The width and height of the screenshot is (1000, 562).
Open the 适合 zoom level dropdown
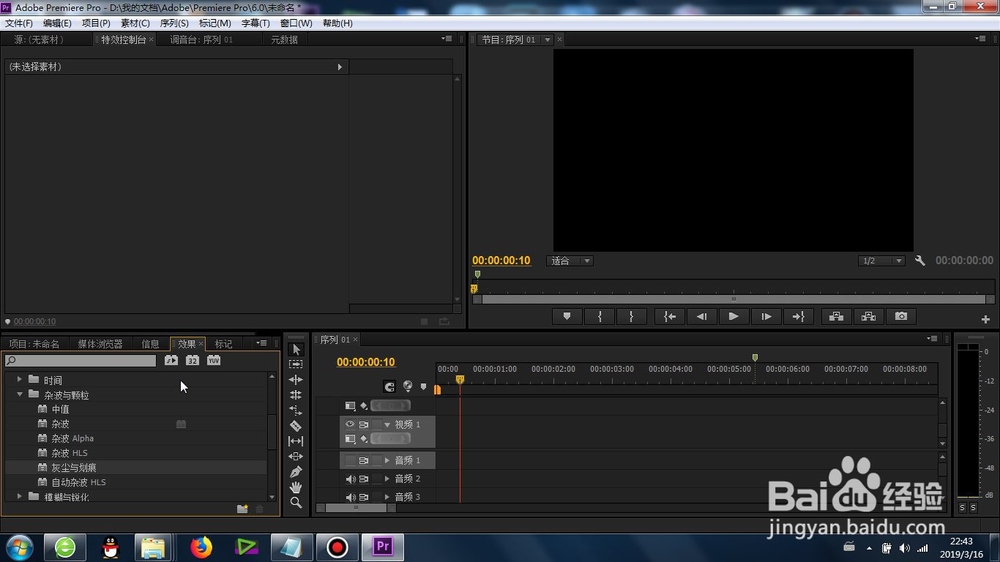tap(570, 260)
